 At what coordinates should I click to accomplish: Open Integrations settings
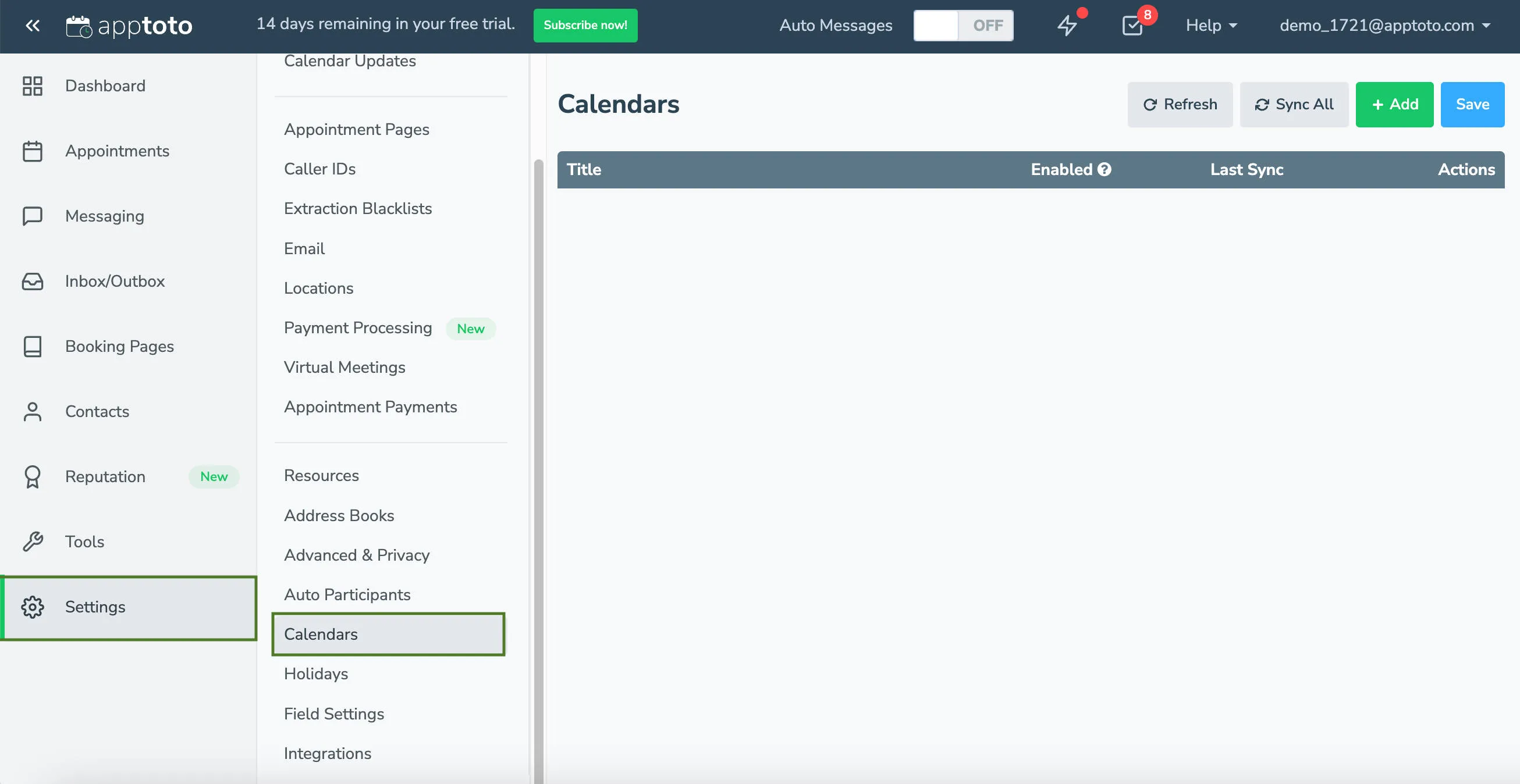(328, 753)
